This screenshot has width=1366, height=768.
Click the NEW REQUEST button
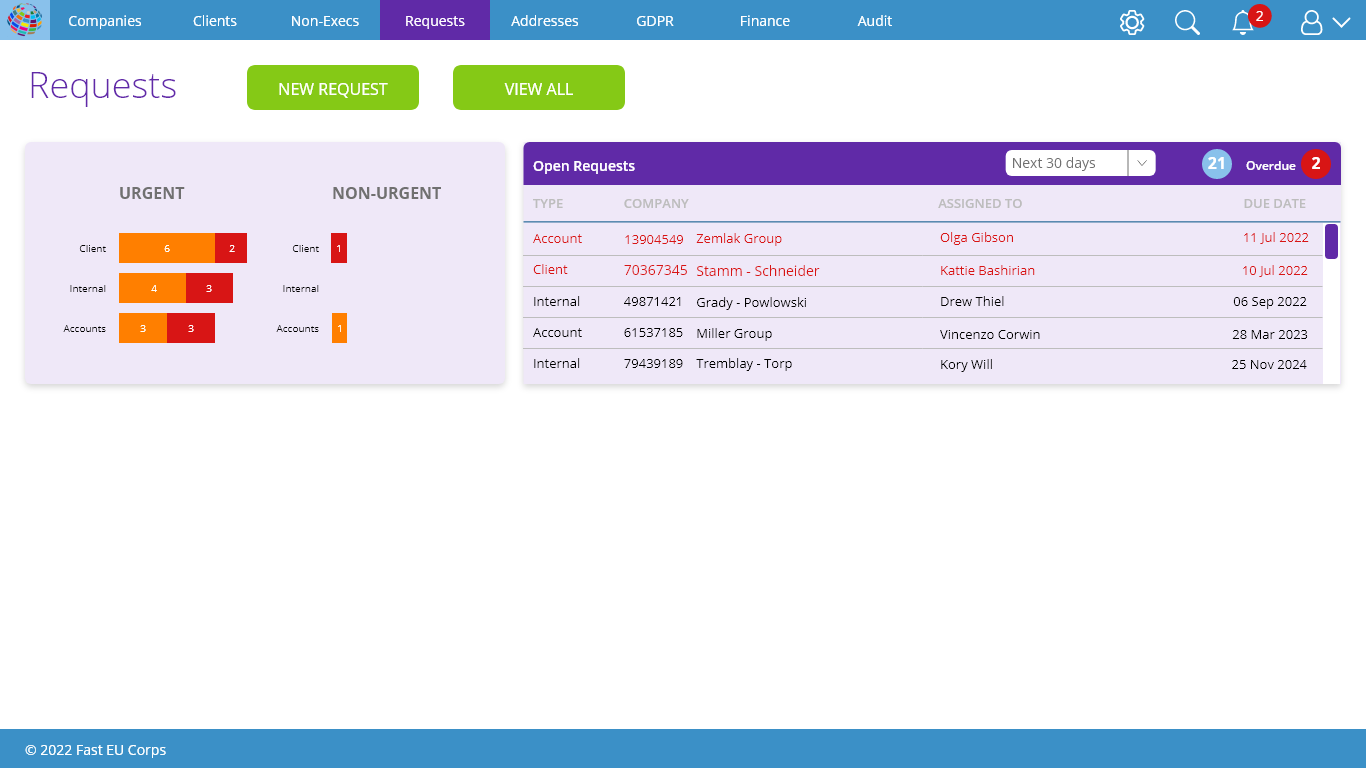coord(333,88)
